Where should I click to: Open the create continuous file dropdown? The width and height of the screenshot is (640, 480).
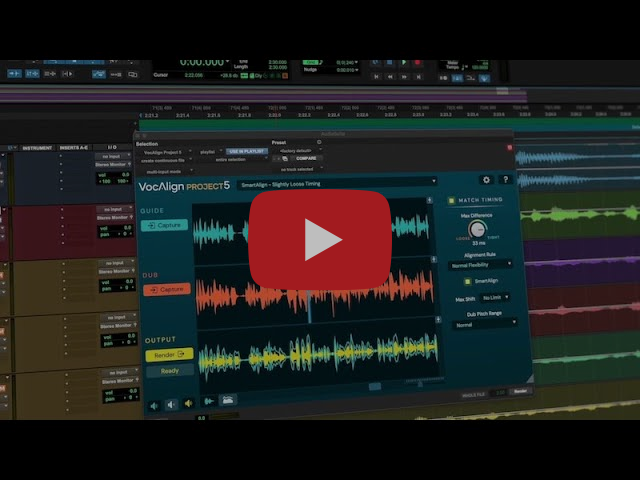tap(166, 161)
